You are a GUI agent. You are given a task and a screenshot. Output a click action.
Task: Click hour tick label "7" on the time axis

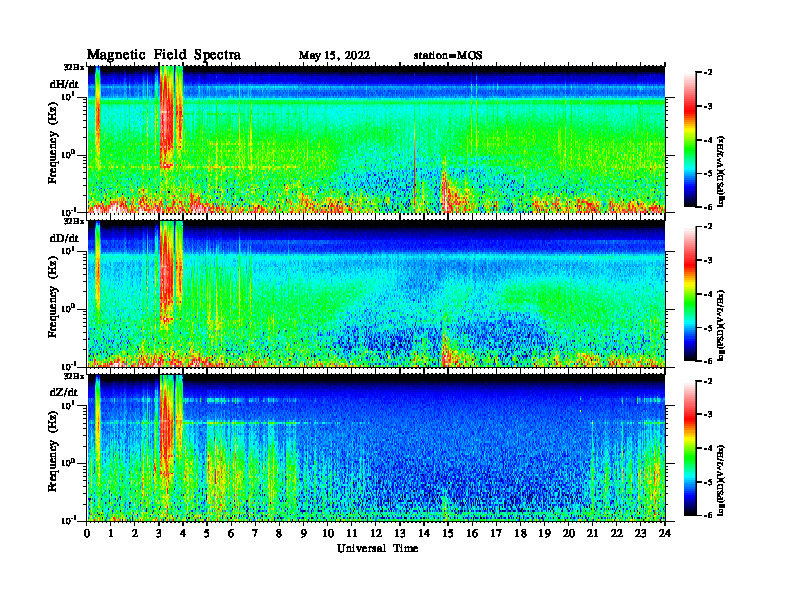click(x=255, y=534)
